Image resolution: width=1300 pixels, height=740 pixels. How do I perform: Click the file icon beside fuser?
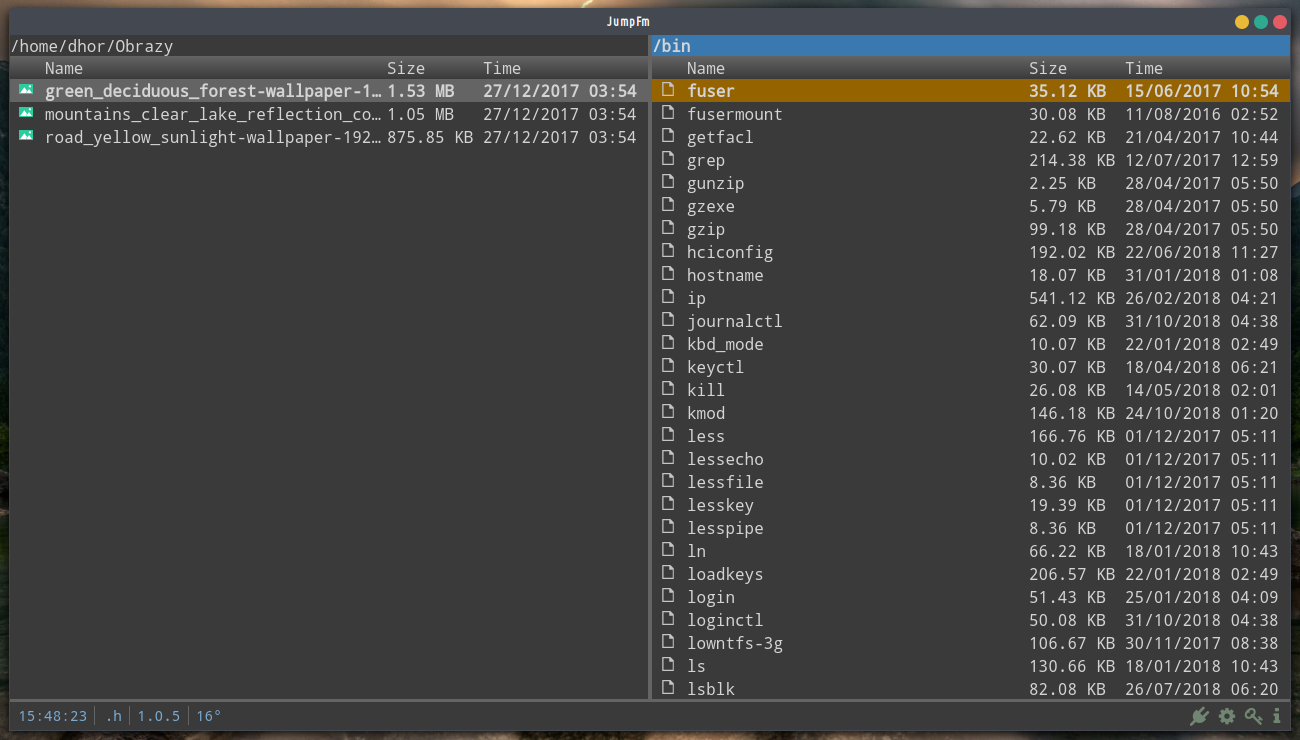pos(668,90)
